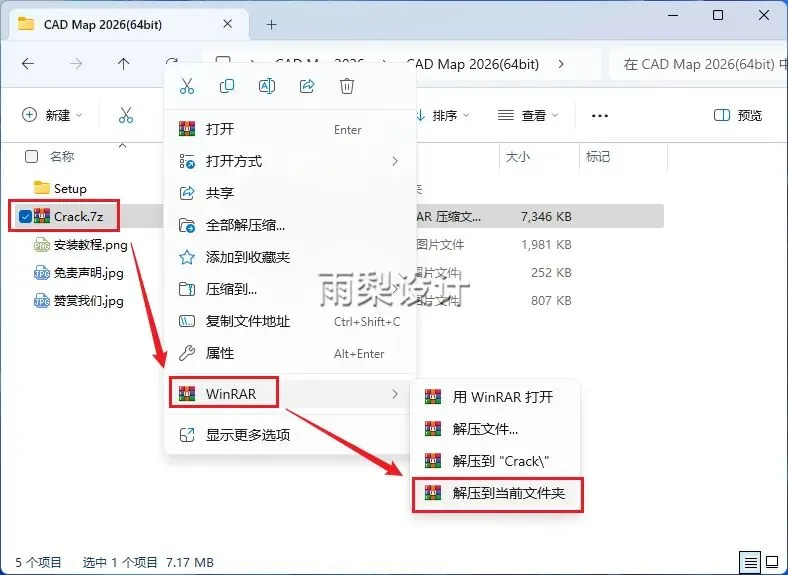
Task: Toggle the select-all checkbox by 名称
Action: tap(31, 157)
